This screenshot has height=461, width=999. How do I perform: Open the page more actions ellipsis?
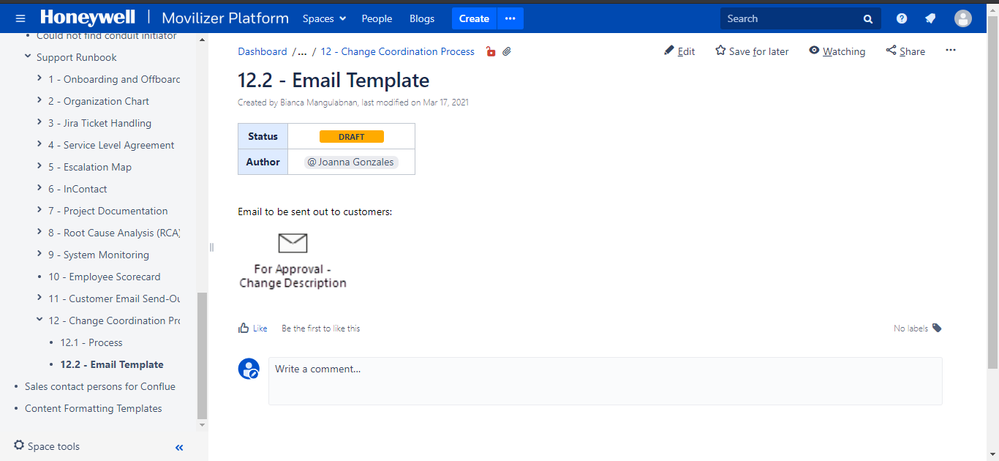point(951,50)
